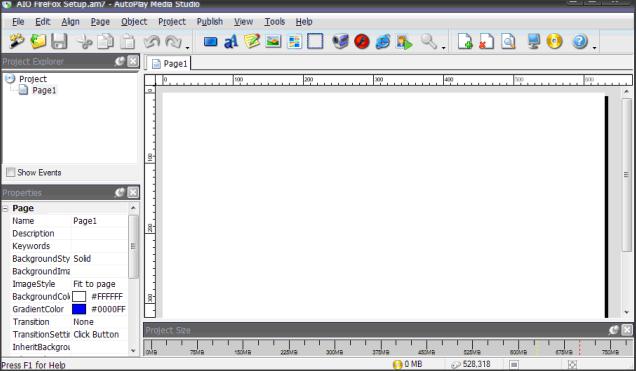636x371 pixels.
Task: Open the Project menu
Action: point(172,21)
